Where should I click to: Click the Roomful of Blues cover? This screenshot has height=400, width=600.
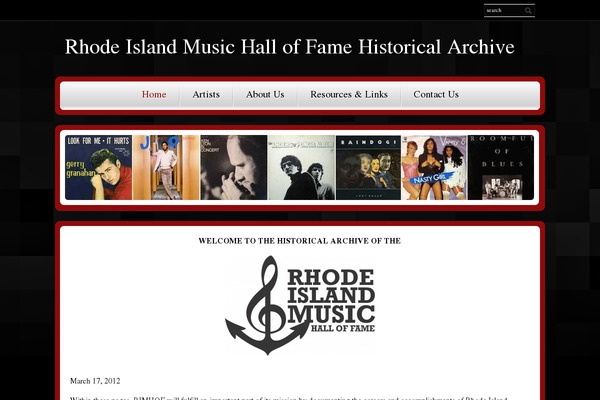(501, 167)
